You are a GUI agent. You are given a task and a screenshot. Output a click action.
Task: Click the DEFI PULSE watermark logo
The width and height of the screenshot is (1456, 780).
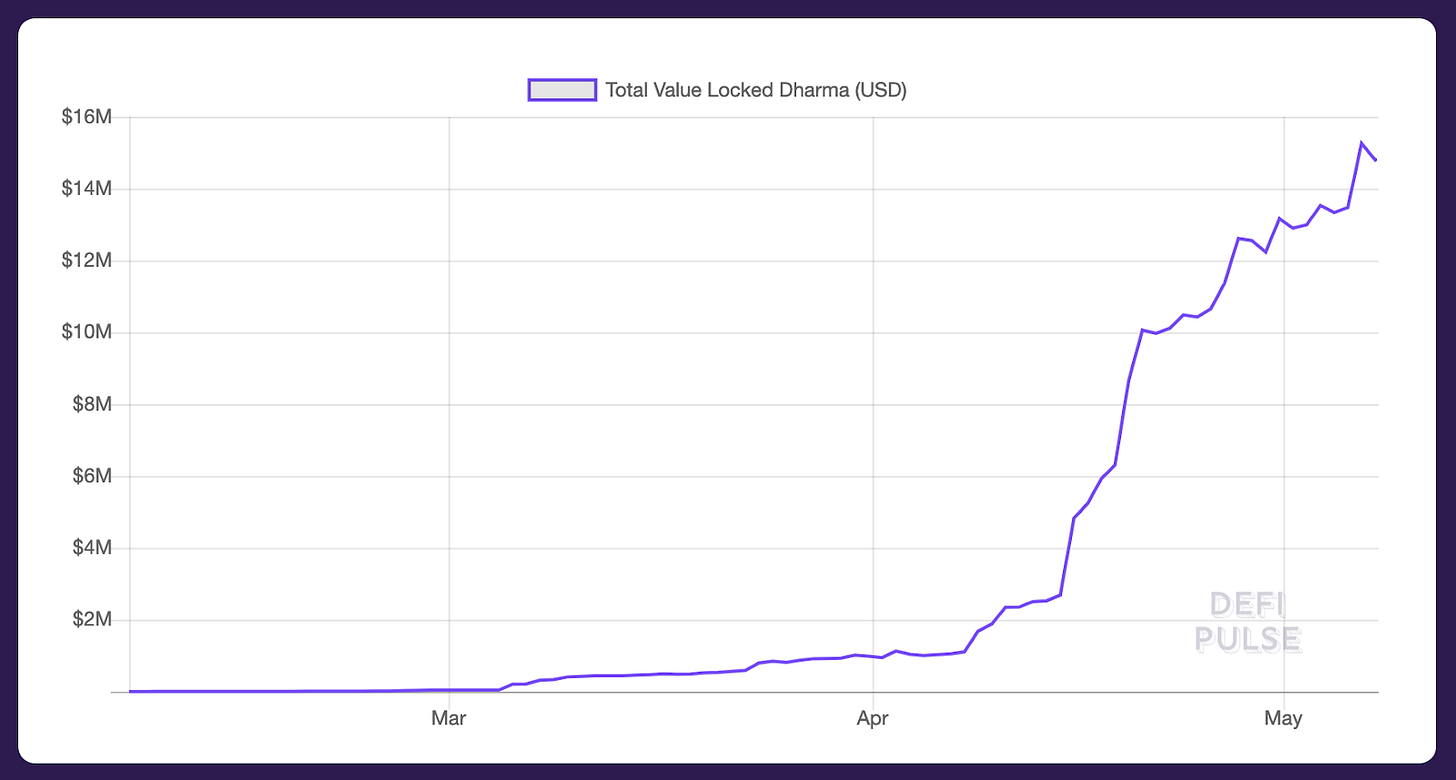click(1248, 621)
